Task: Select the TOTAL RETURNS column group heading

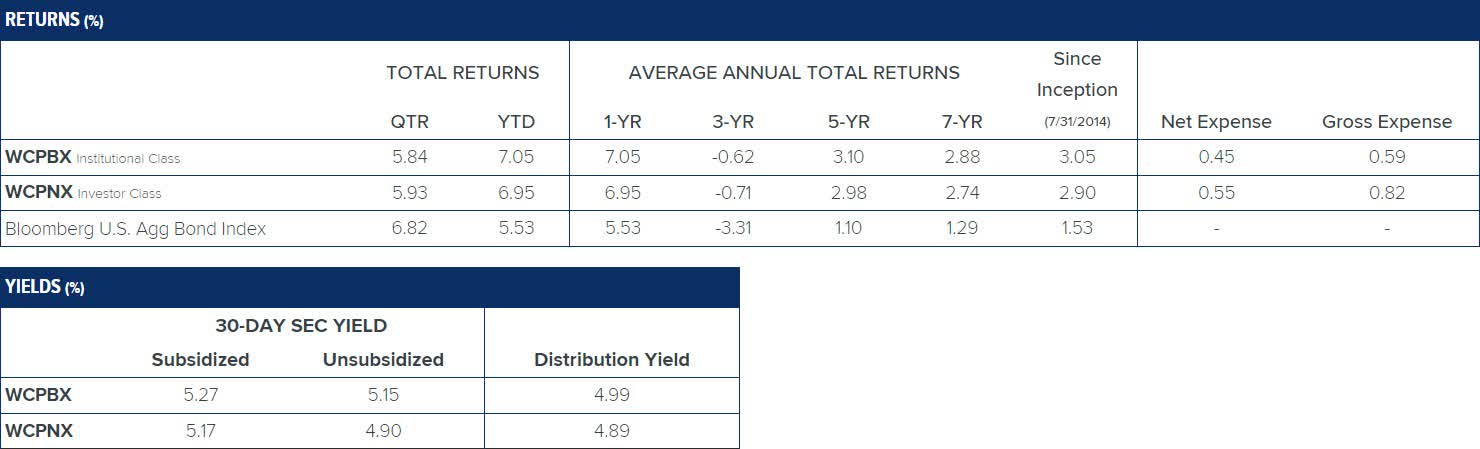Action: click(x=462, y=73)
